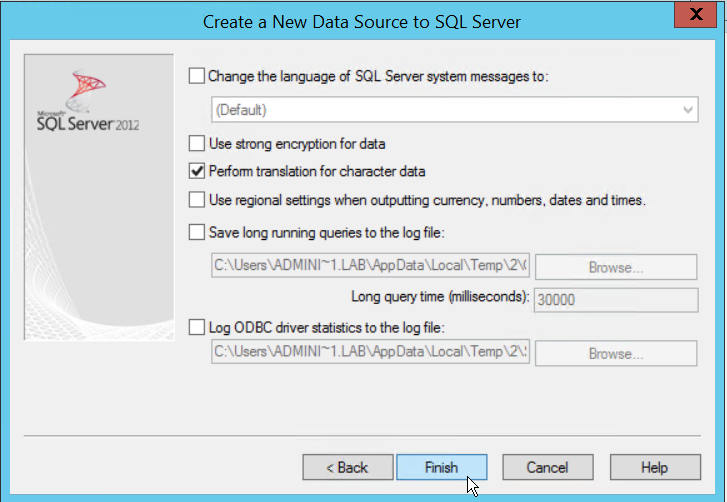Image resolution: width=727 pixels, height=502 pixels.
Task: Click the long query time field showing 30000
Action: [x=615, y=299]
